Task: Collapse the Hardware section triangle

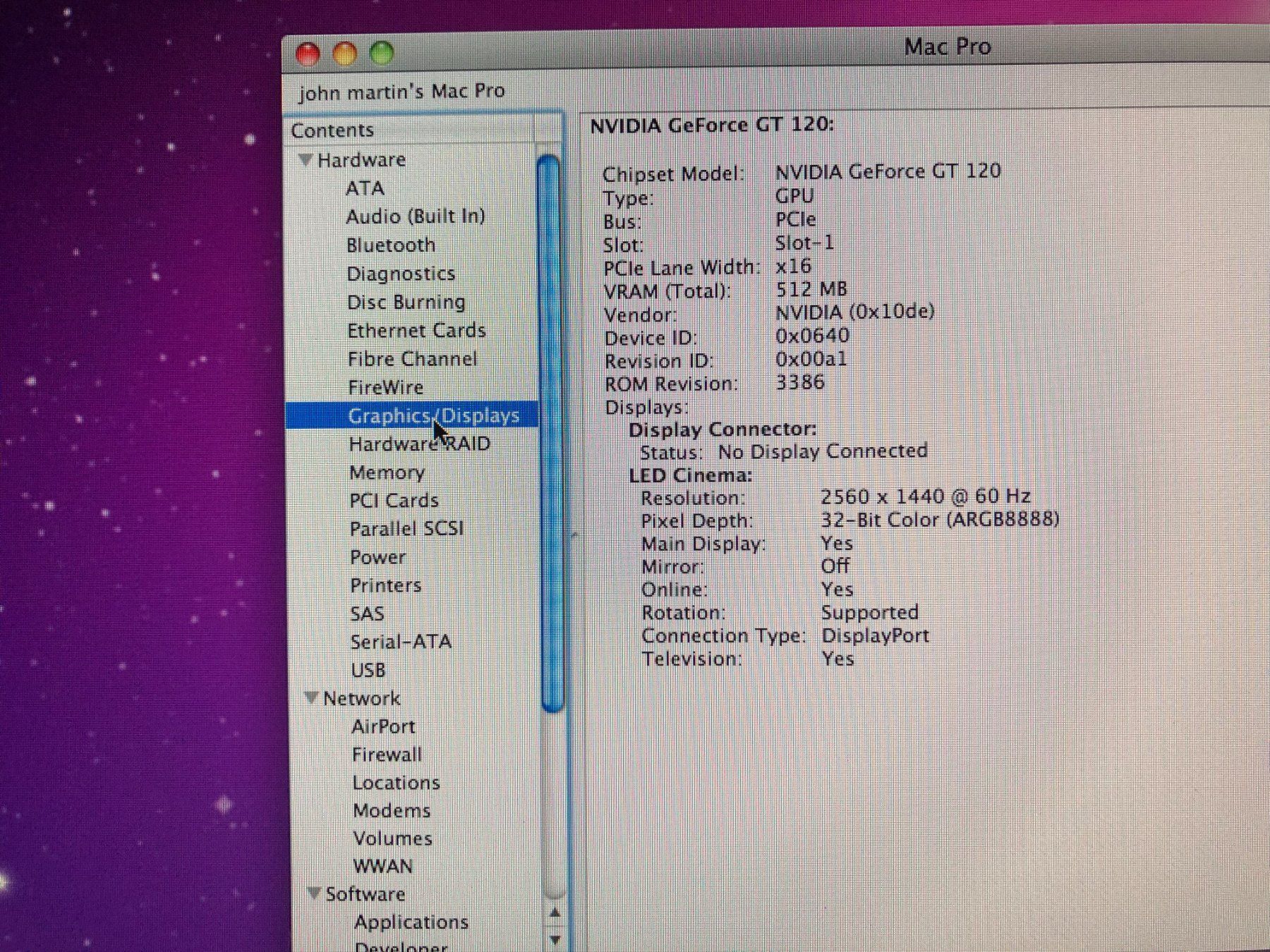Action: (x=306, y=160)
